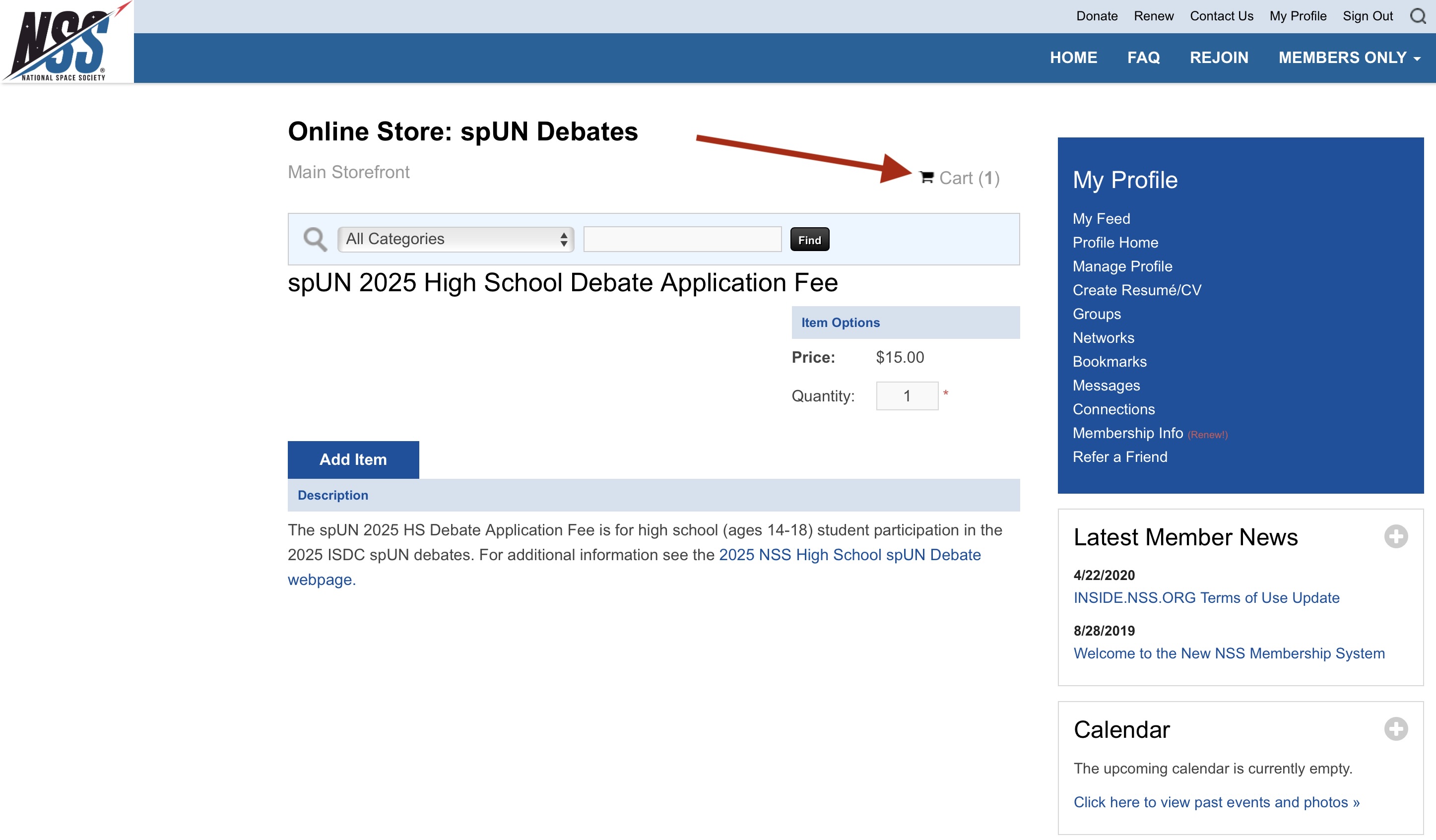The width and height of the screenshot is (1436, 840).
Task: Click the Add Item button
Action: coord(353,459)
